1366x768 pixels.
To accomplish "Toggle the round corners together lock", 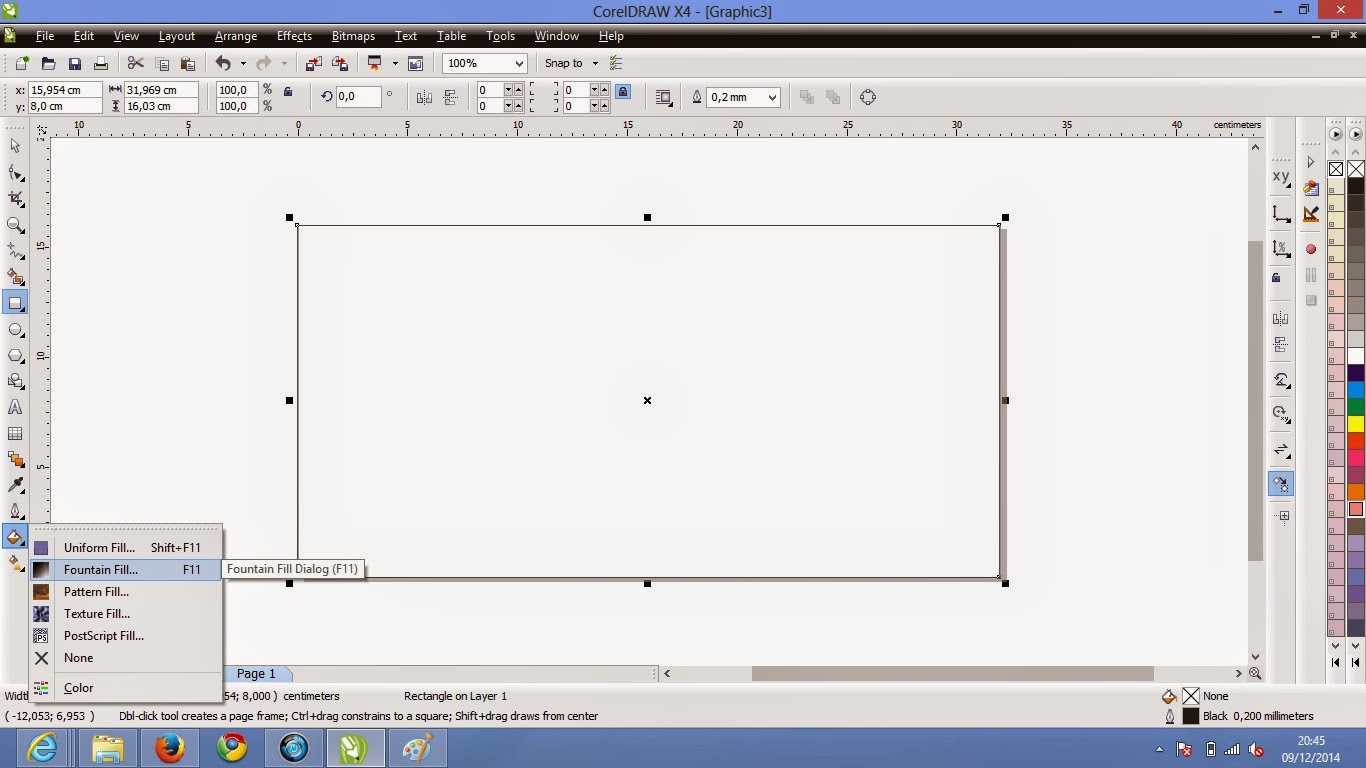I will (x=623, y=91).
